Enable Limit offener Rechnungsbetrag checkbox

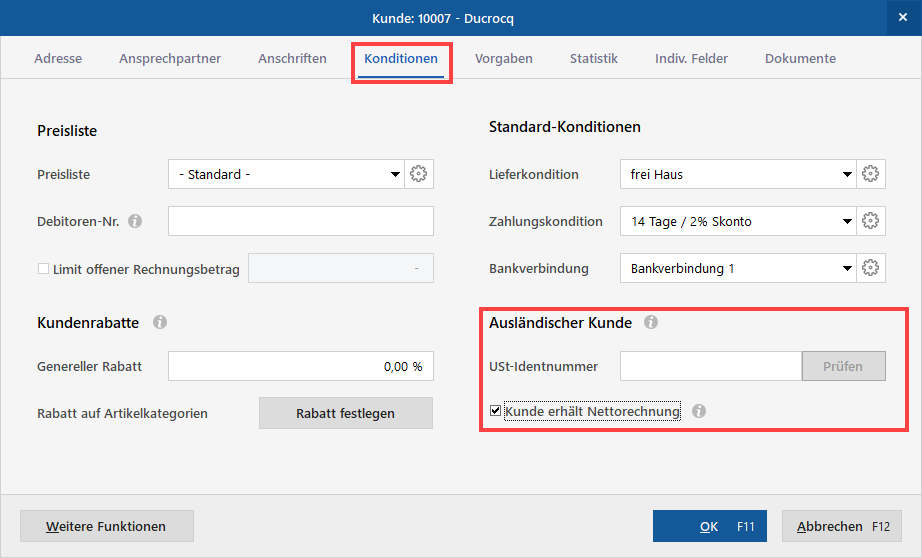click(43, 269)
